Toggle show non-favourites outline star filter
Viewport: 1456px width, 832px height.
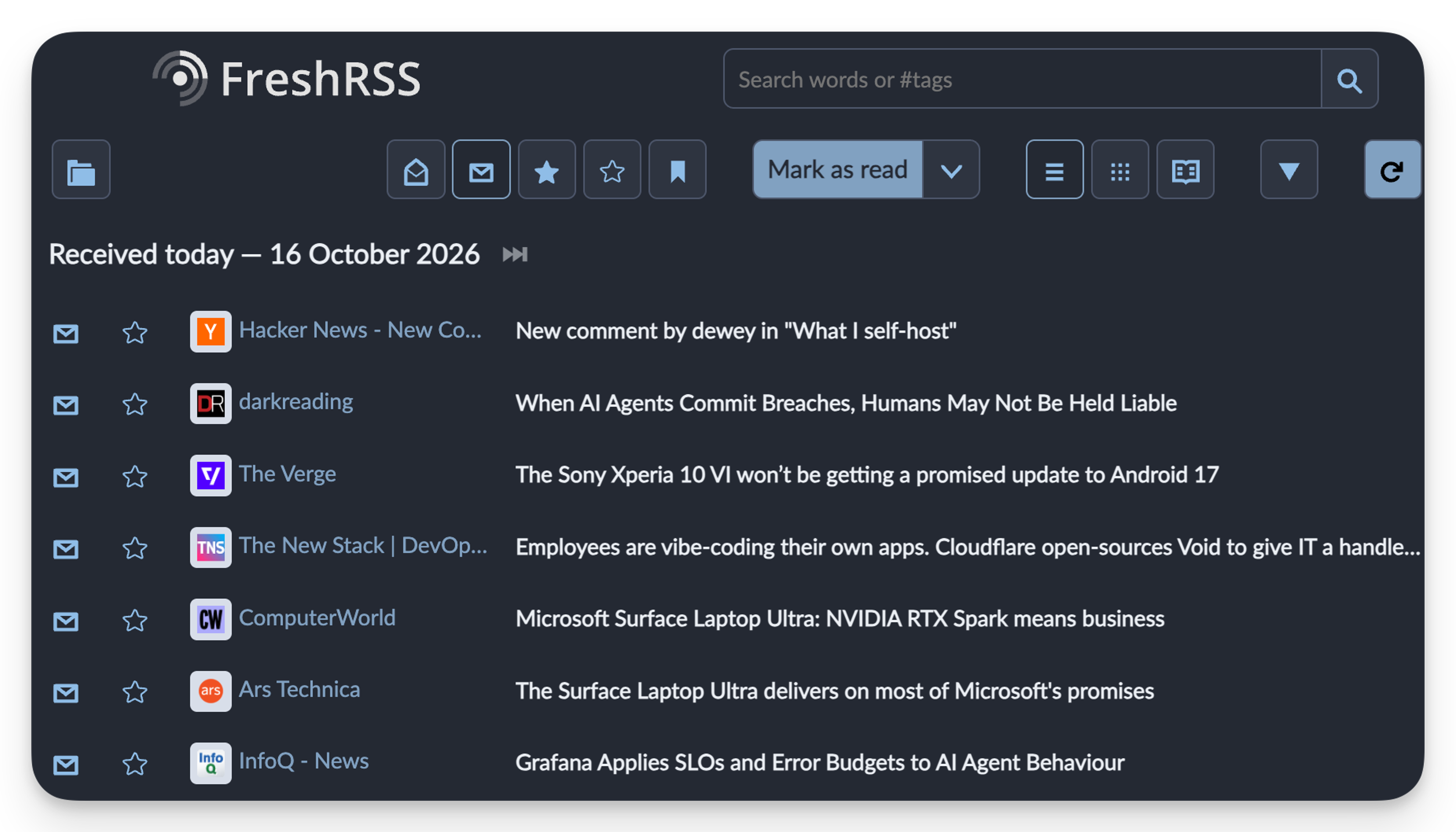tap(612, 170)
